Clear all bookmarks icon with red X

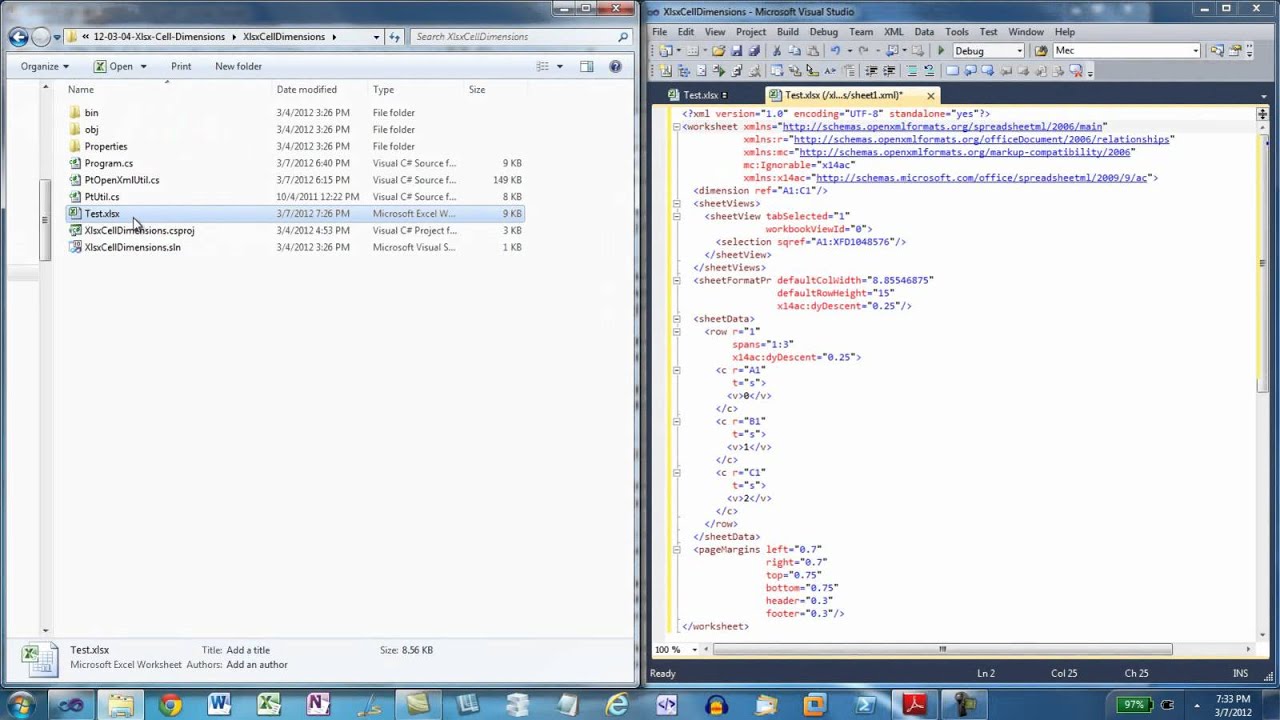pyautogui.click(x=1075, y=71)
